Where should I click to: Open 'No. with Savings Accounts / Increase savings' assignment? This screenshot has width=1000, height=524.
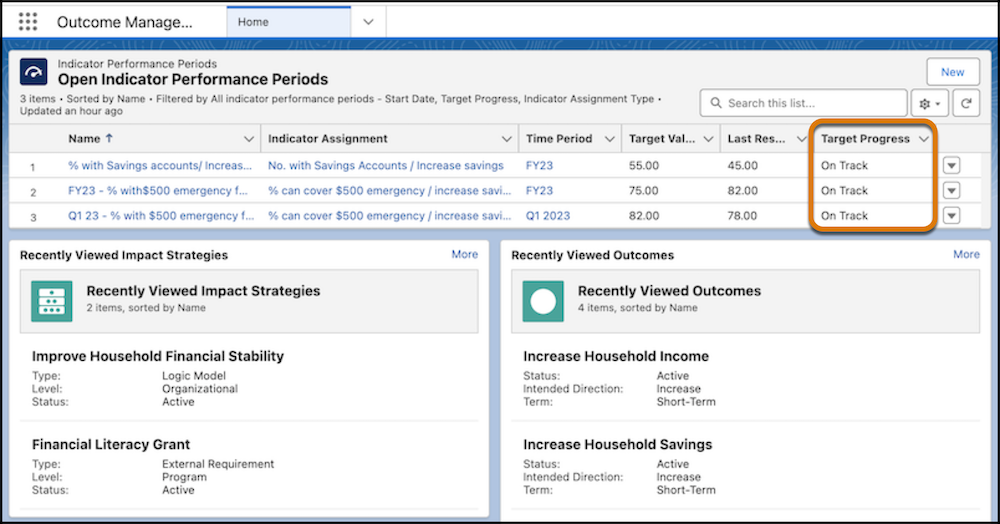tap(386, 166)
